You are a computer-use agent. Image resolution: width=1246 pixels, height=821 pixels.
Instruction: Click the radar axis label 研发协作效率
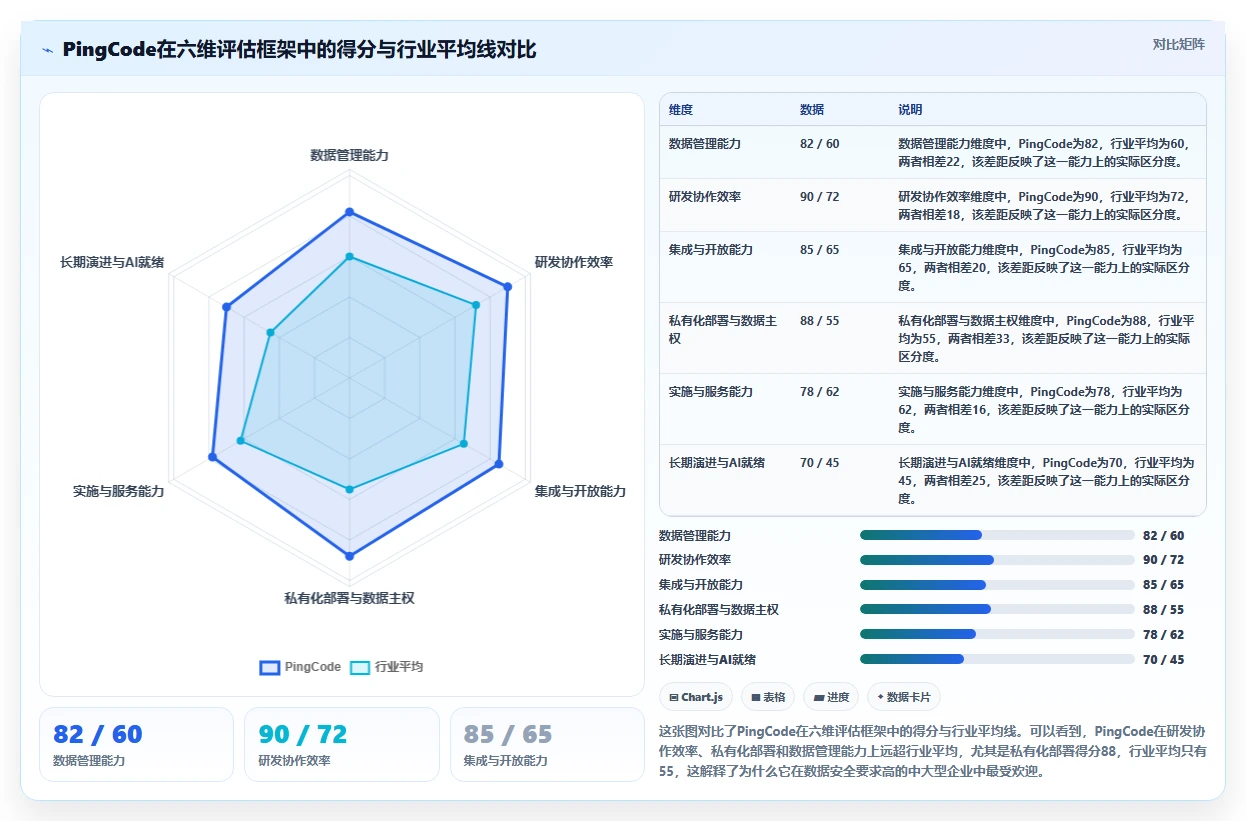click(574, 262)
